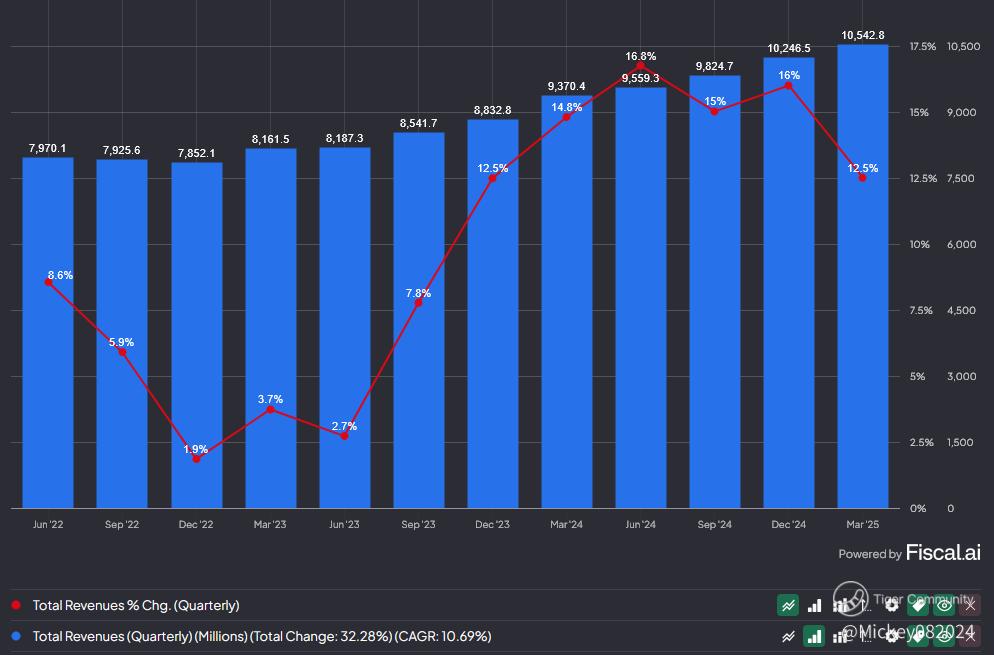Select bar chart type for Total Revenues (Quarterly) (Millions)
Image resolution: width=994 pixels, height=655 pixels.
[x=815, y=636]
